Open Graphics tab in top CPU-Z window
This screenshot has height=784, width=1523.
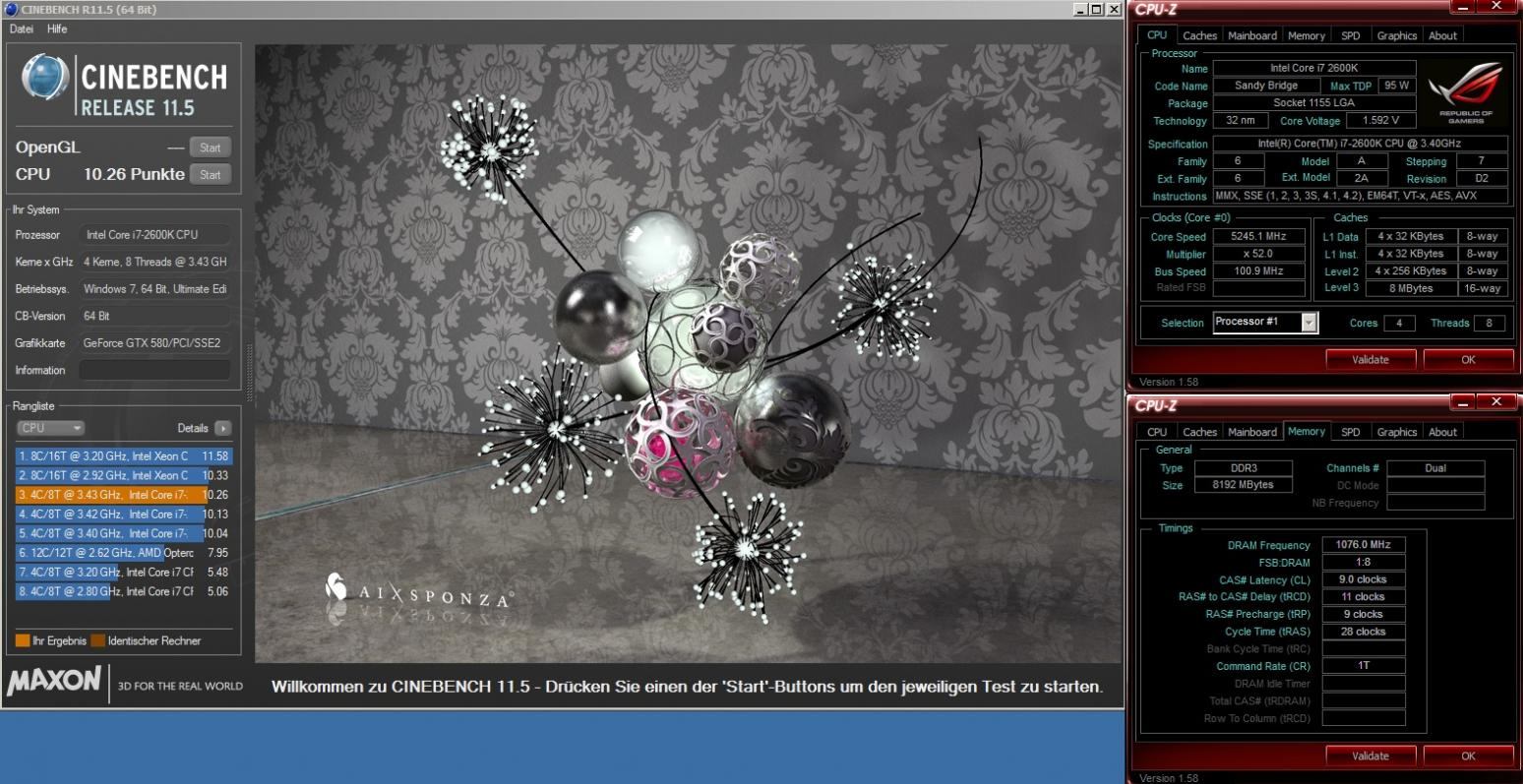point(1397,35)
